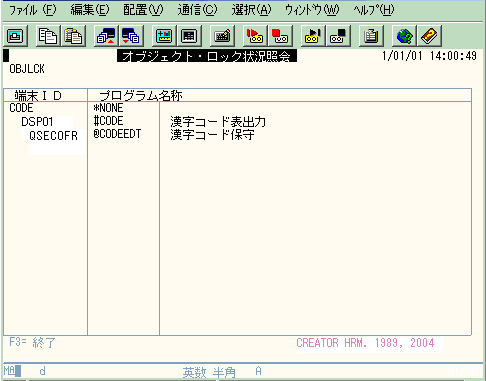Open the ファイル(F) menu
Screen dimensions: 486x381
pyautogui.click(x=32, y=10)
